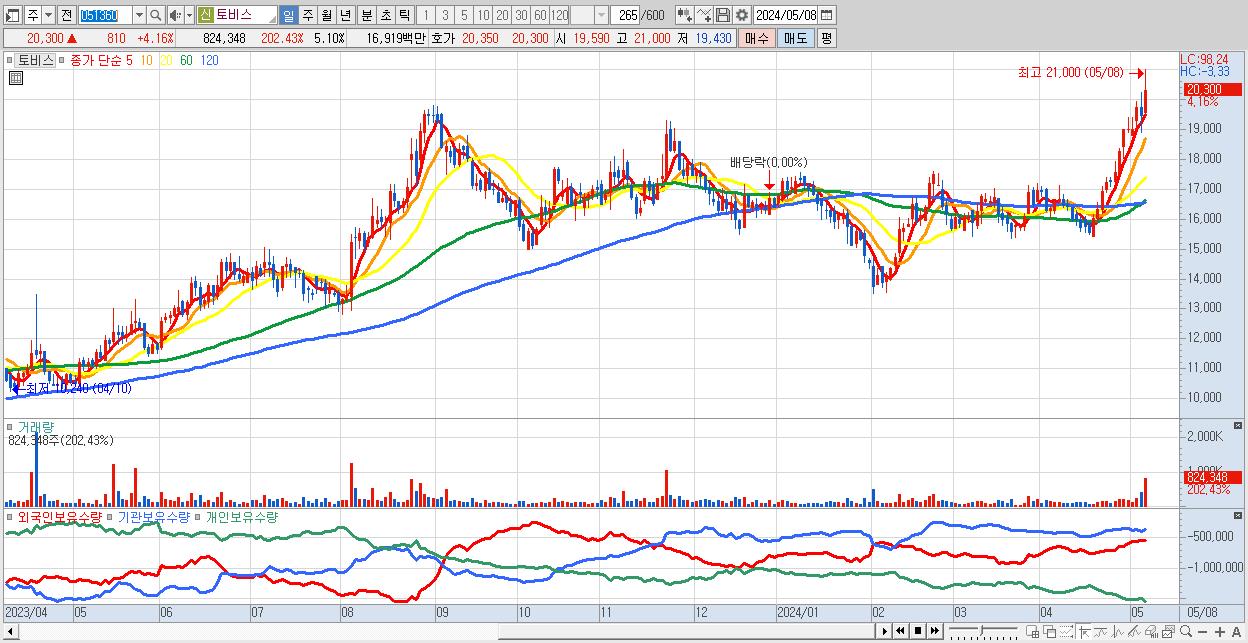Screen dimensions: 1248x643
Task: Click the 매도 sell button
Action: 795,38
